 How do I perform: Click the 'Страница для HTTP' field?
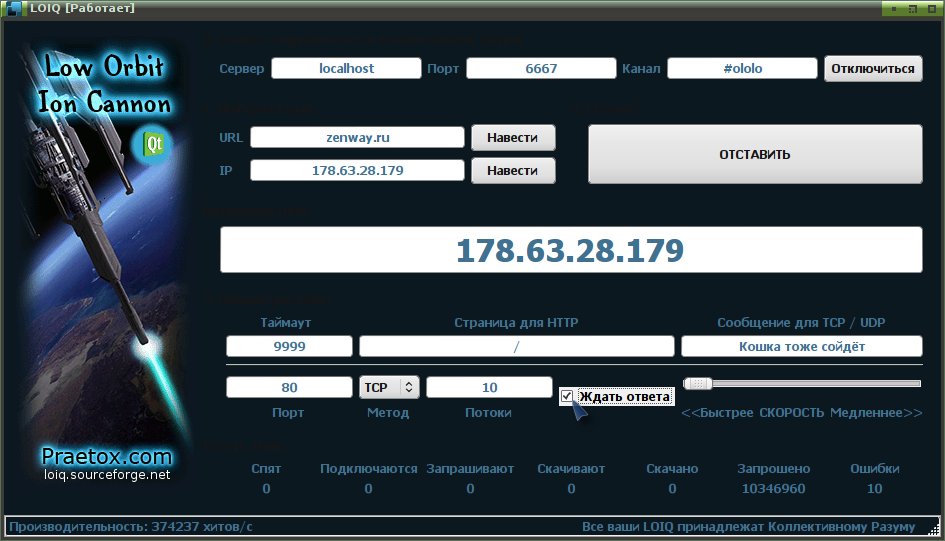click(516, 346)
